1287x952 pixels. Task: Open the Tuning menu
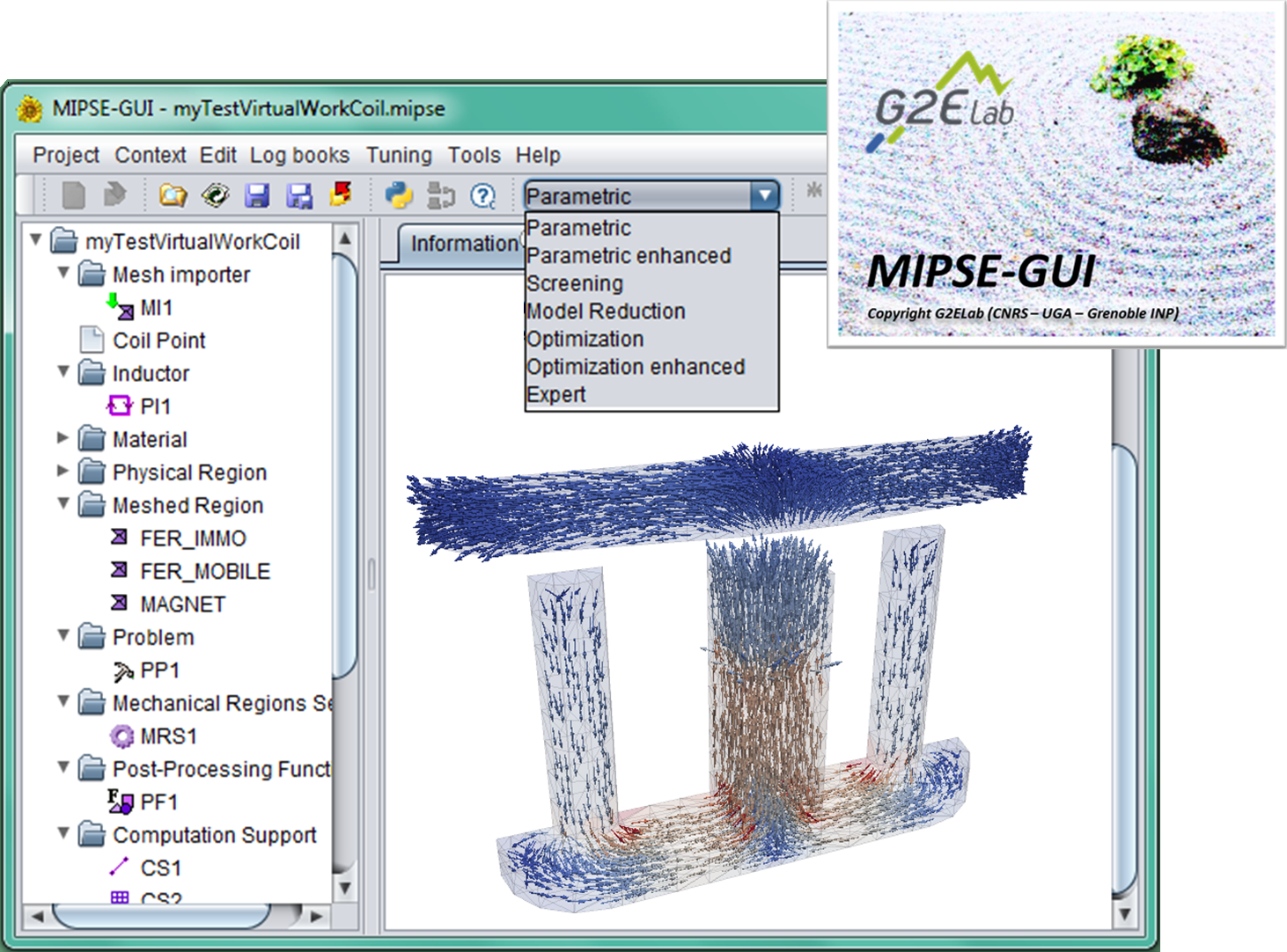coord(399,155)
